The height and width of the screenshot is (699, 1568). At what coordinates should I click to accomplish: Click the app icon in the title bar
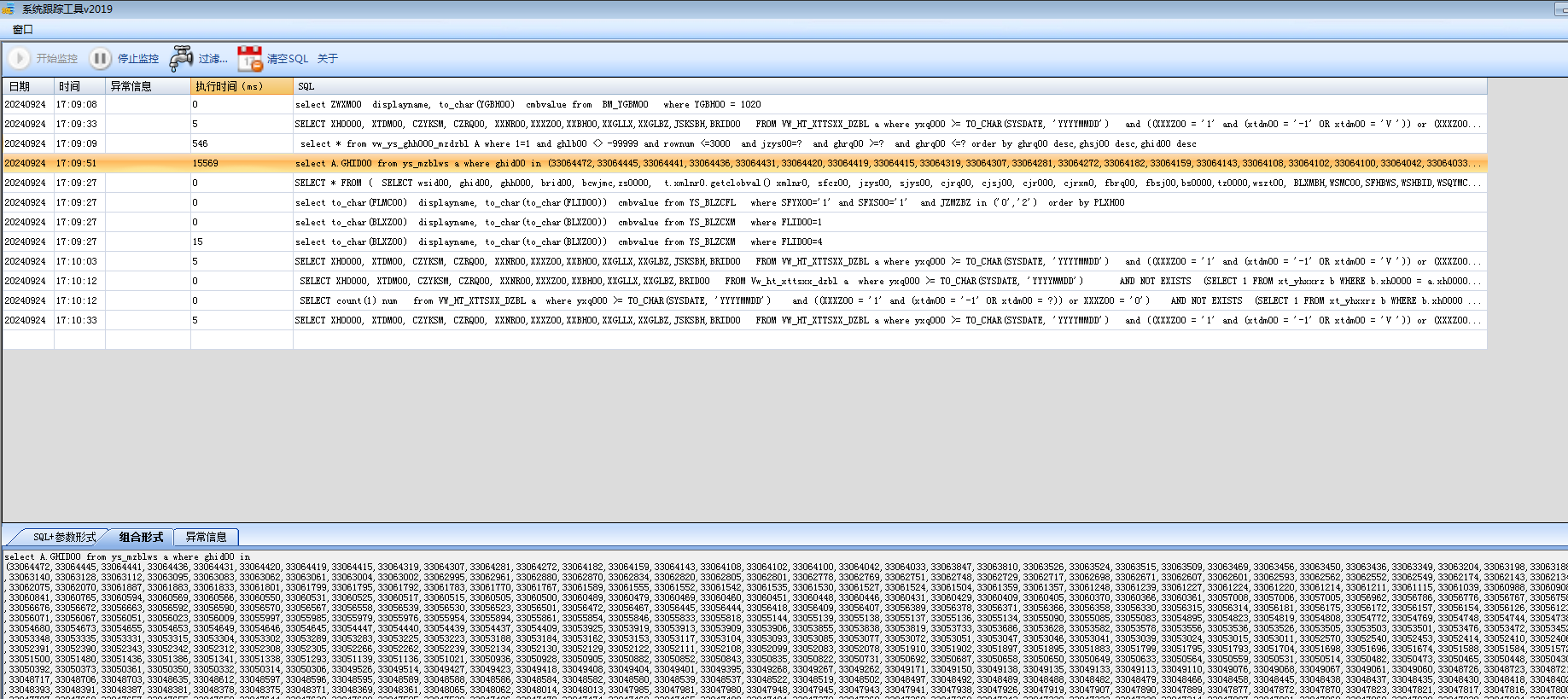9,9
